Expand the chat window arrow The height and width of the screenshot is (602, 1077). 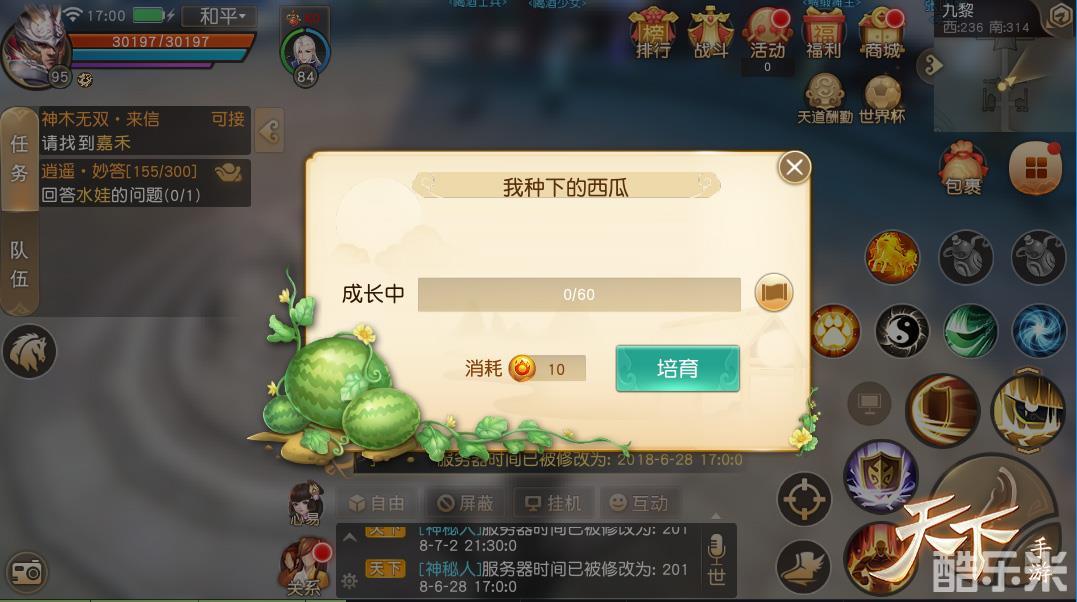click(350, 538)
